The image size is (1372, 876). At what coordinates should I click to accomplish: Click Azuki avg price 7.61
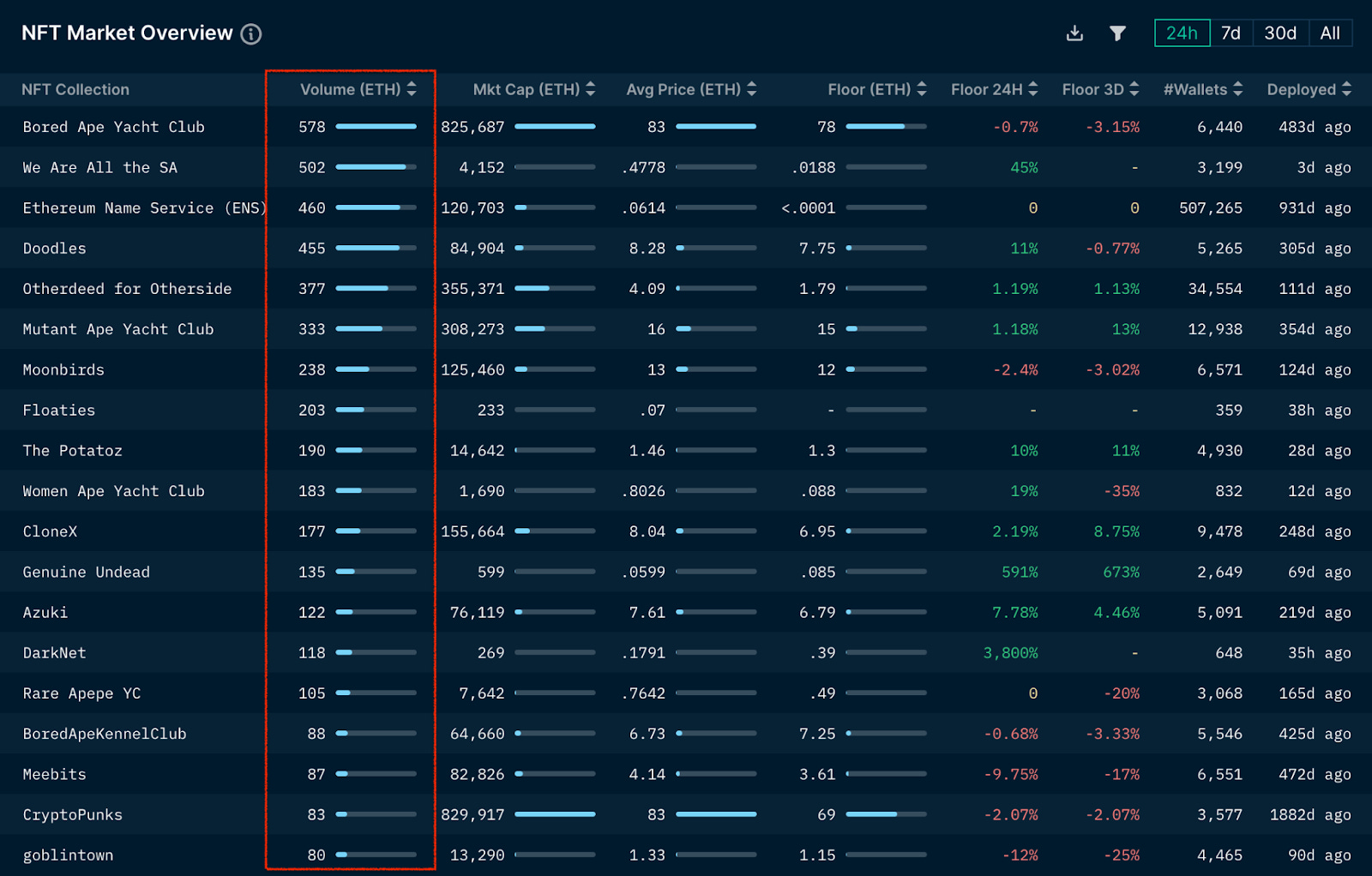click(x=647, y=613)
